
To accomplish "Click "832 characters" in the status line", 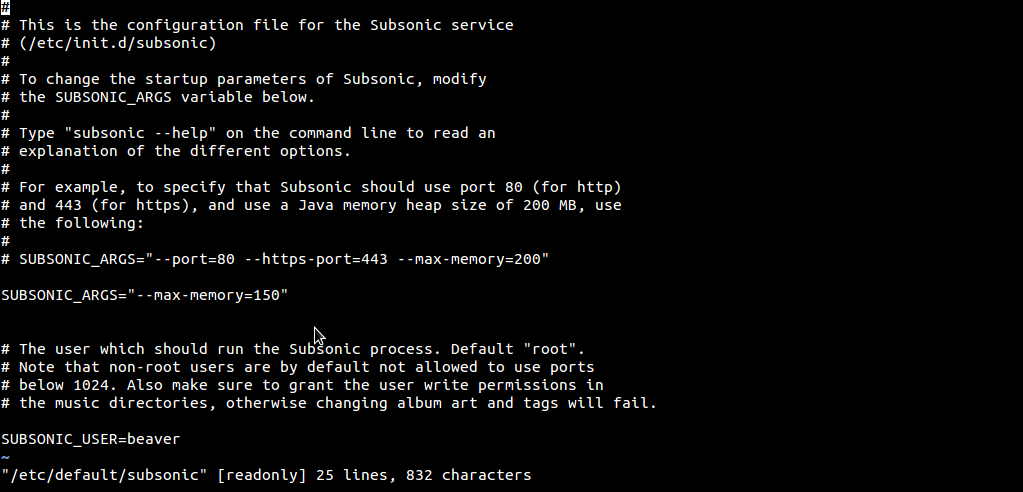I will tap(468, 475).
